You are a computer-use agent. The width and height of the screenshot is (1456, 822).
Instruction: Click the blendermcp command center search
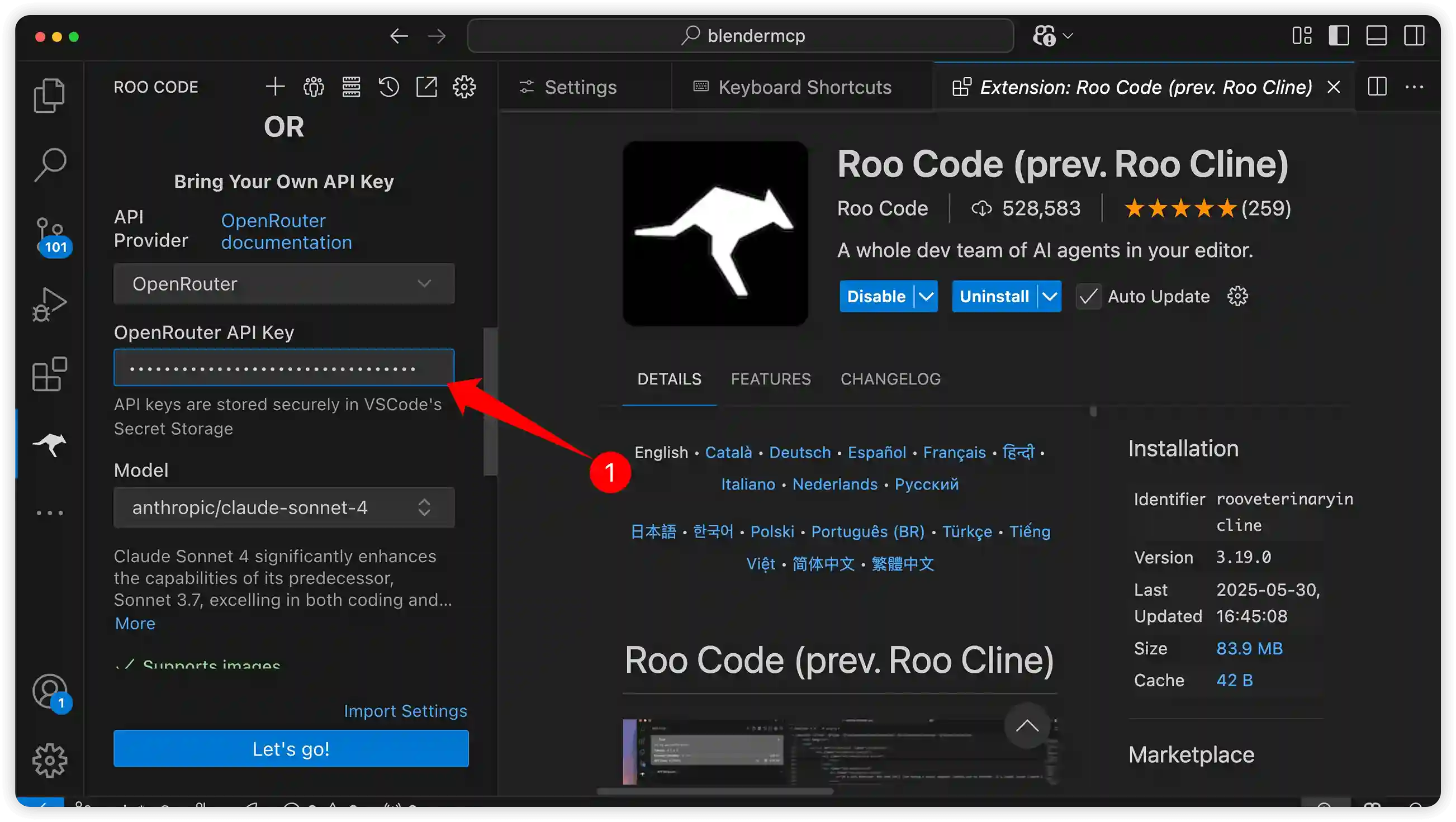(x=741, y=36)
